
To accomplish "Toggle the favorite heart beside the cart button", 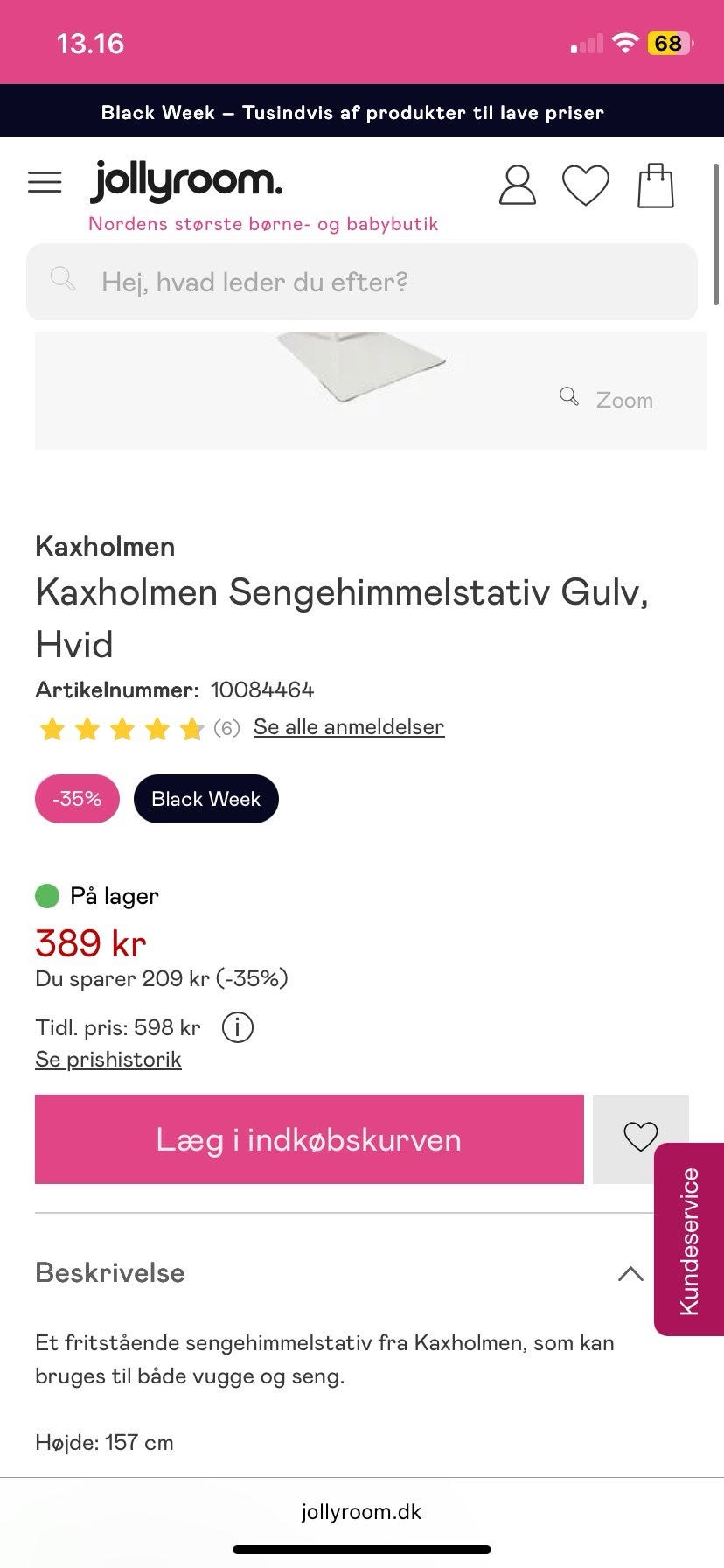I will pyautogui.click(x=641, y=1137).
